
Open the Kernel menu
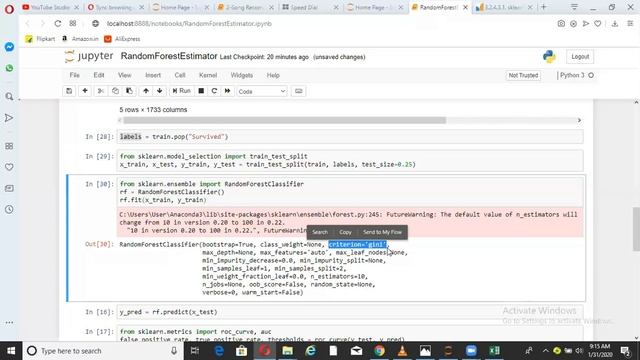(208, 75)
